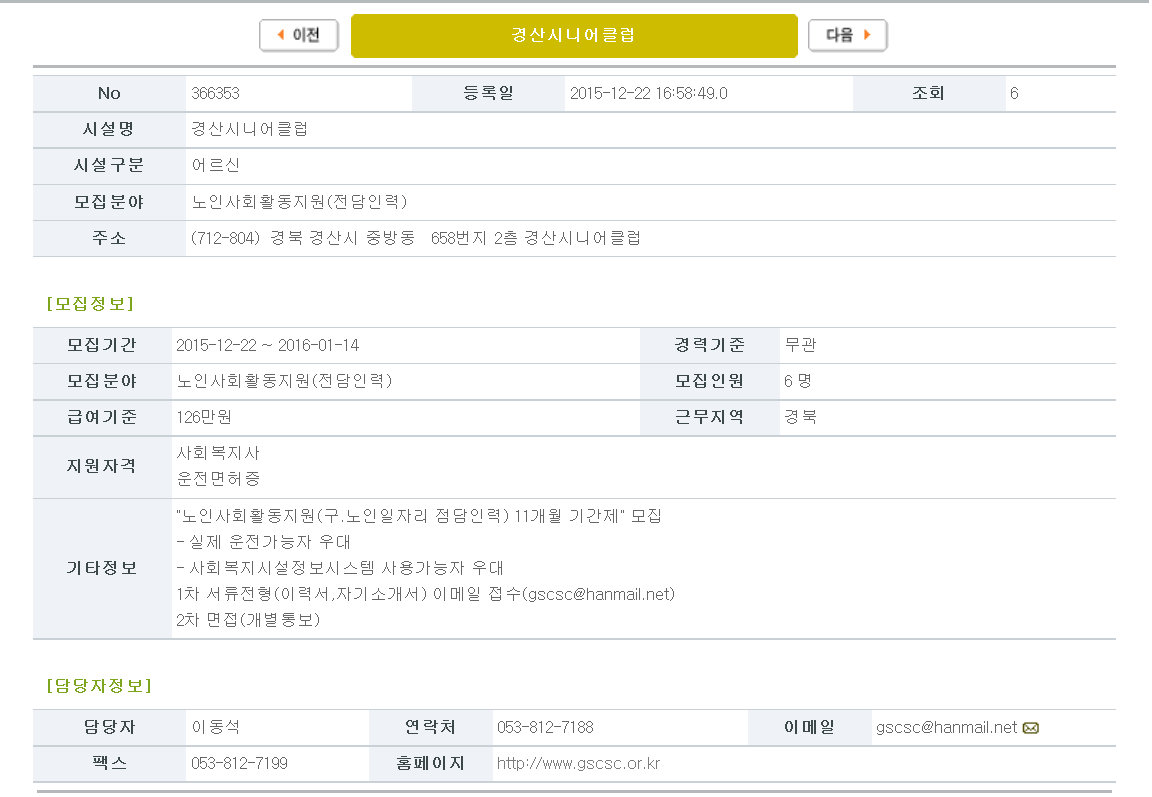The image size is (1152, 797).
Task: Click the 운전면허증 qualification text
Action: 218,480
